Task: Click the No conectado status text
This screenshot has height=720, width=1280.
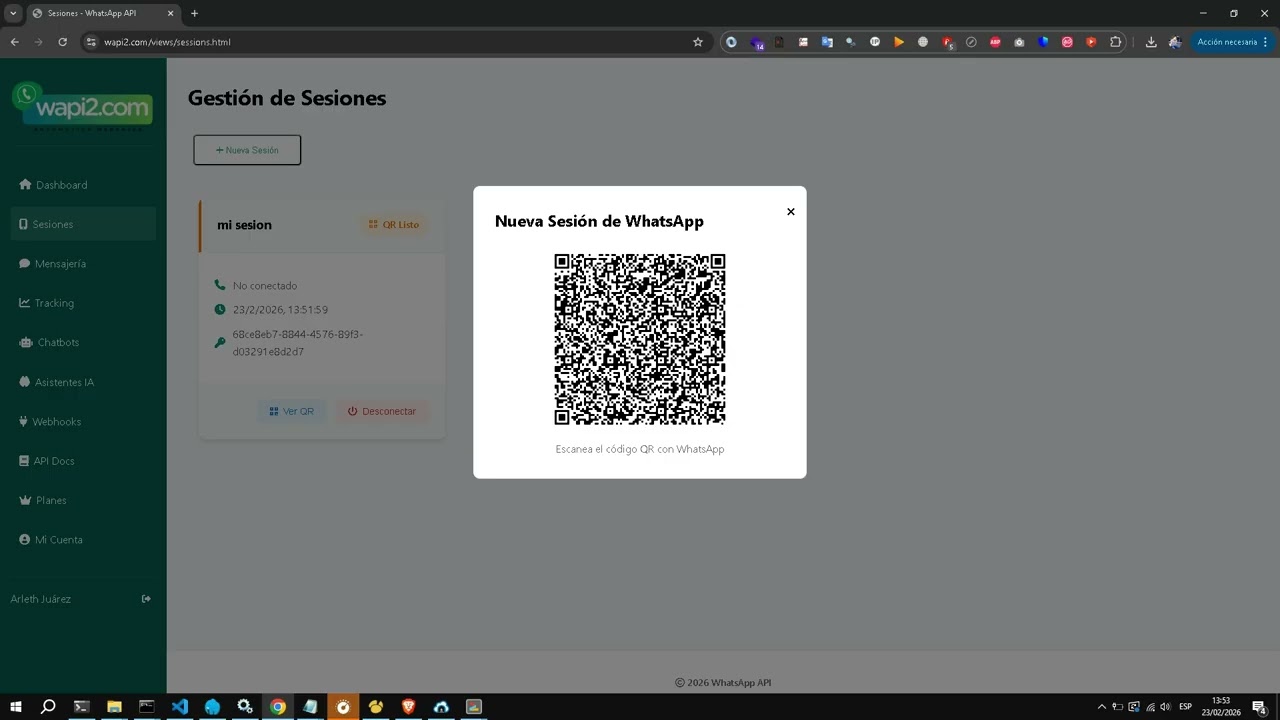Action: 265,286
